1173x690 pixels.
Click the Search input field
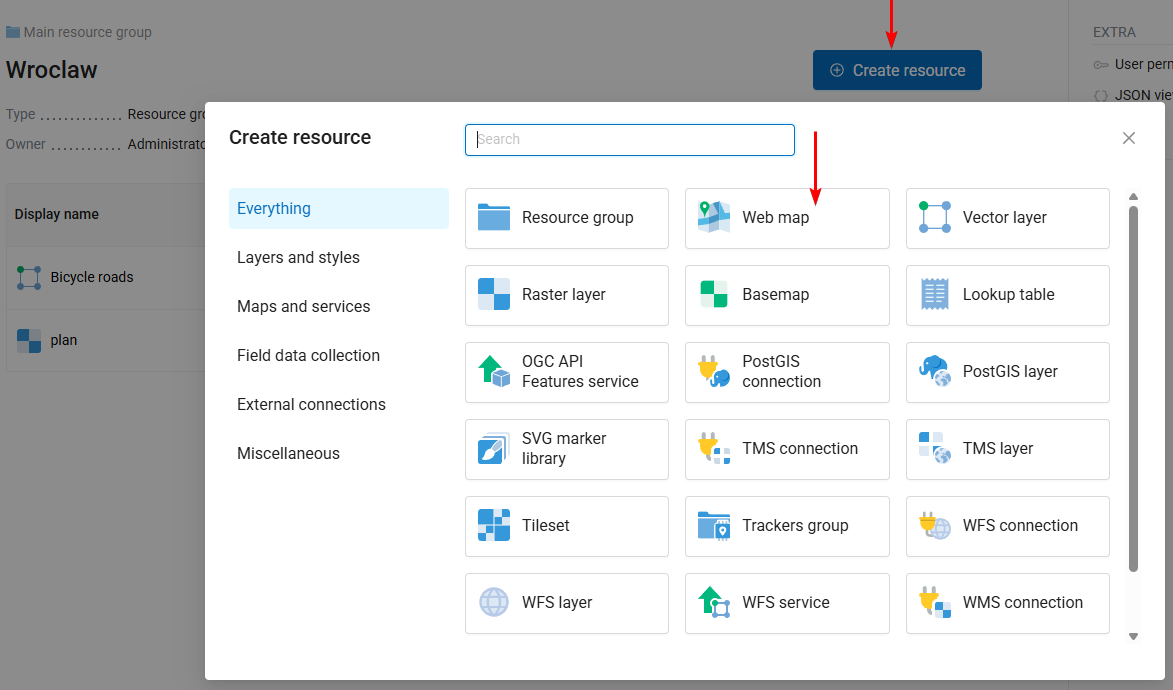click(630, 140)
